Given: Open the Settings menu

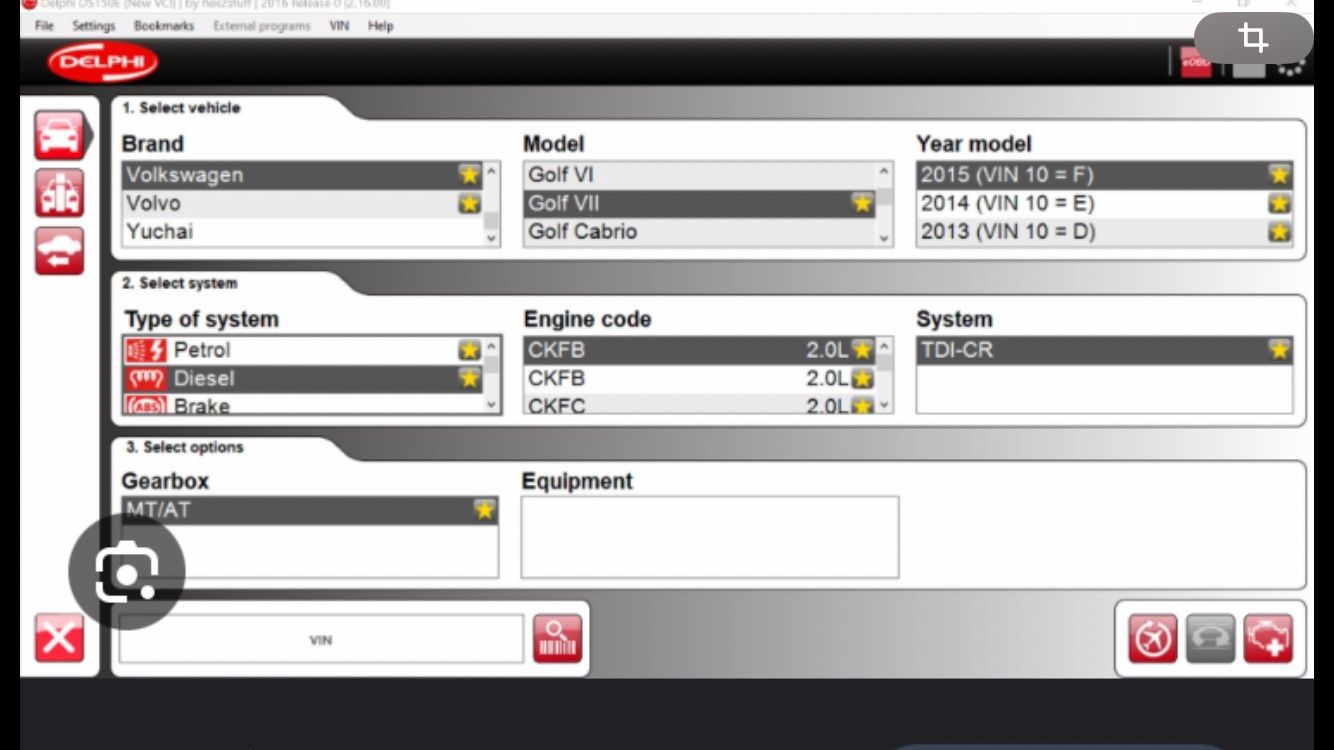Looking at the screenshot, I should [x=94, y=26].
